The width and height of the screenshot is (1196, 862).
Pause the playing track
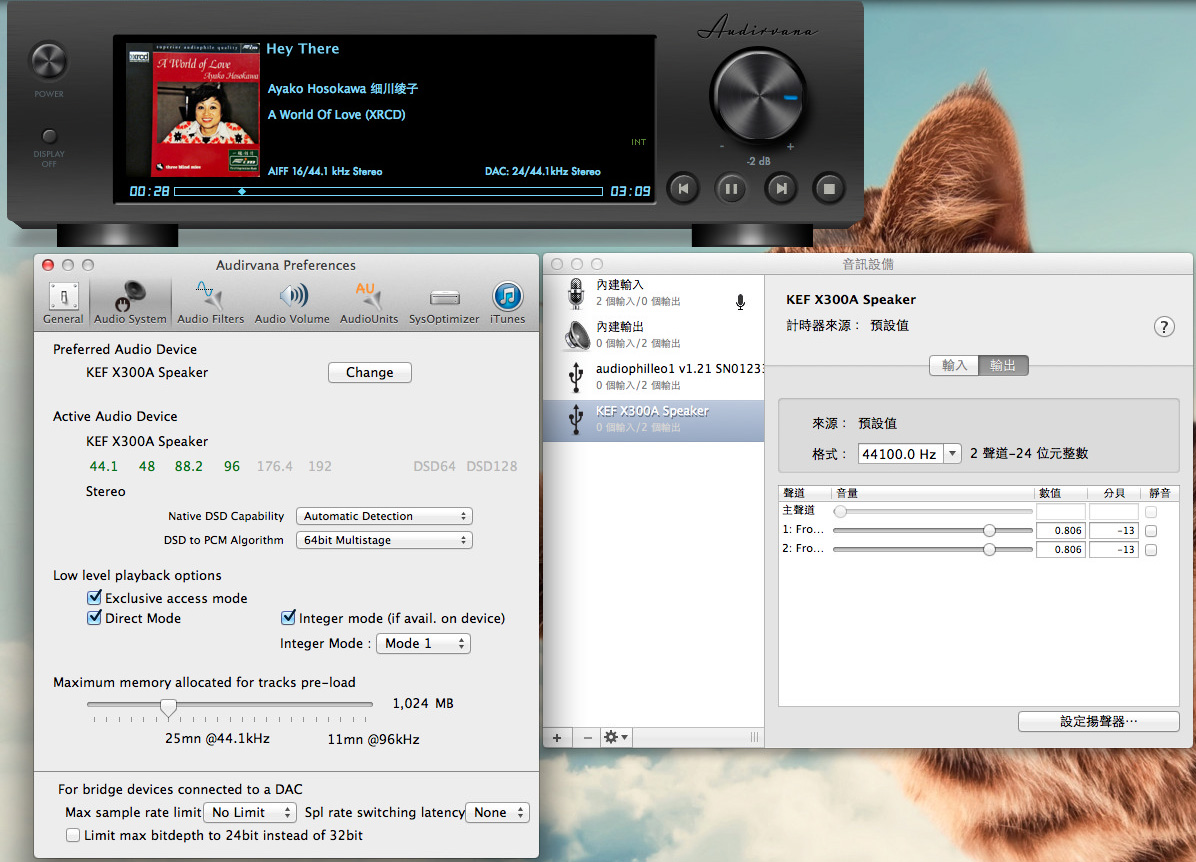[x=731, y=188]
